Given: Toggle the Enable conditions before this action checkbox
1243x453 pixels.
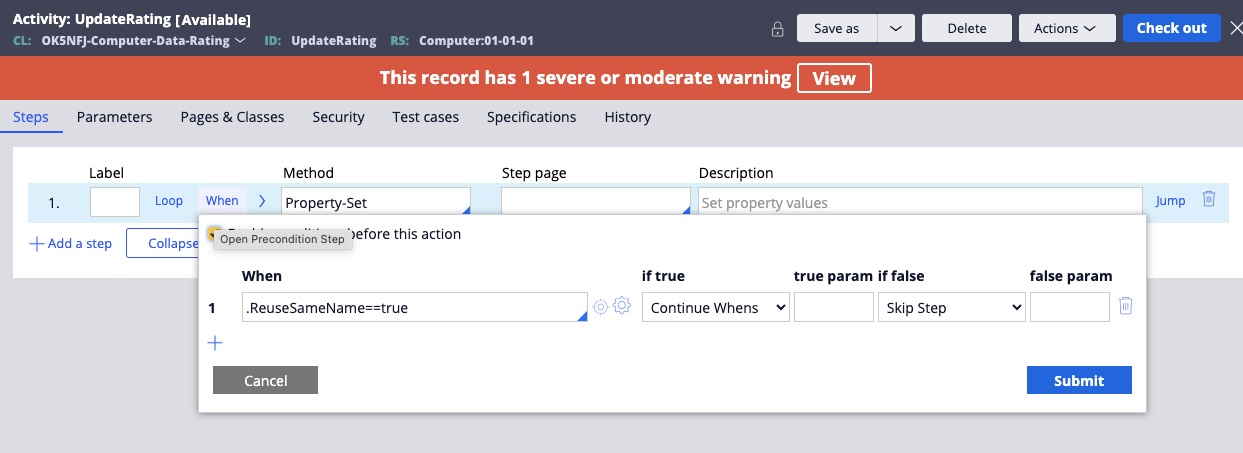Looking at the screenshot, I should (214, 234).
